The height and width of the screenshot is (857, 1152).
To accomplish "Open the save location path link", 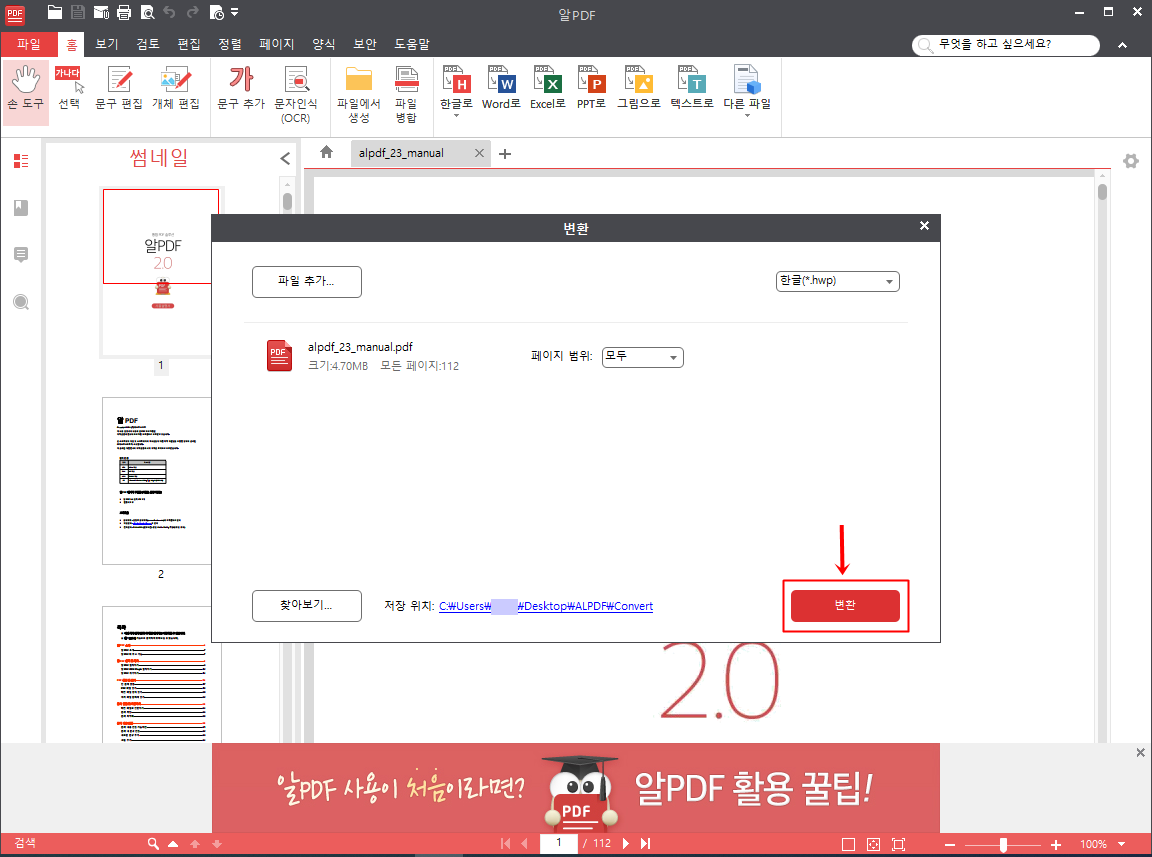I will point(546,606).
